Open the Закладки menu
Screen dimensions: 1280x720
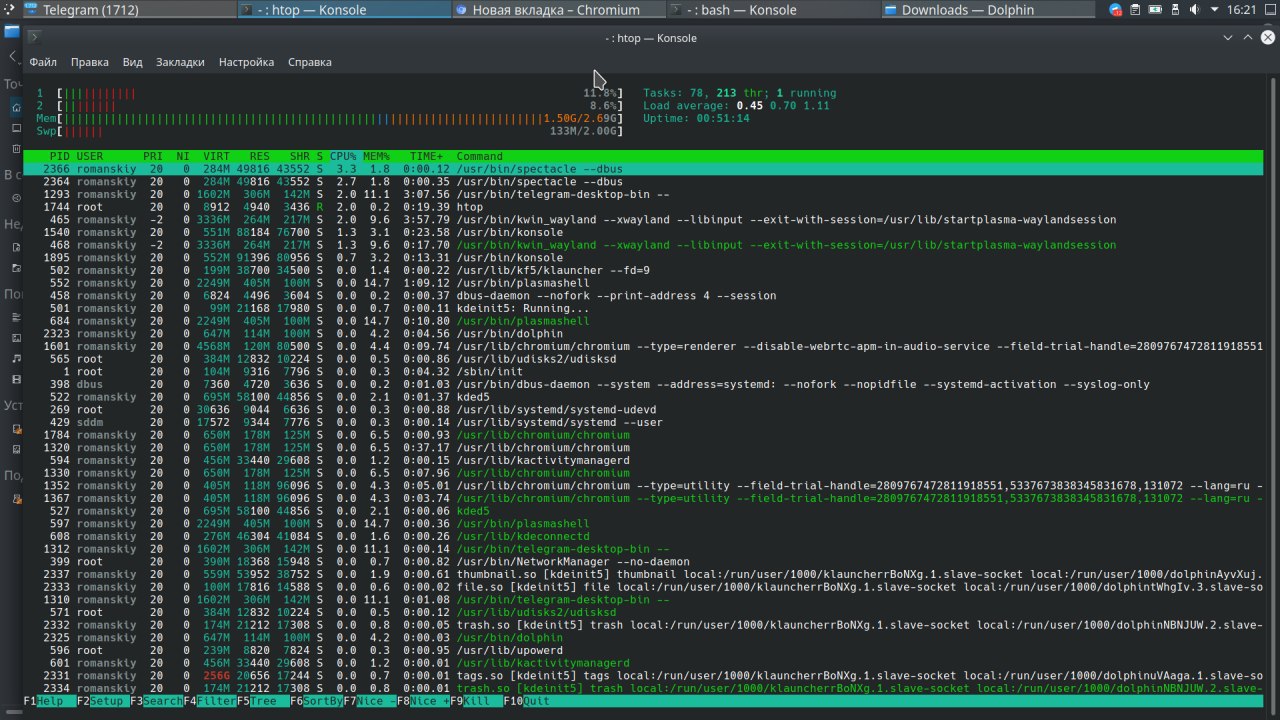180,62
